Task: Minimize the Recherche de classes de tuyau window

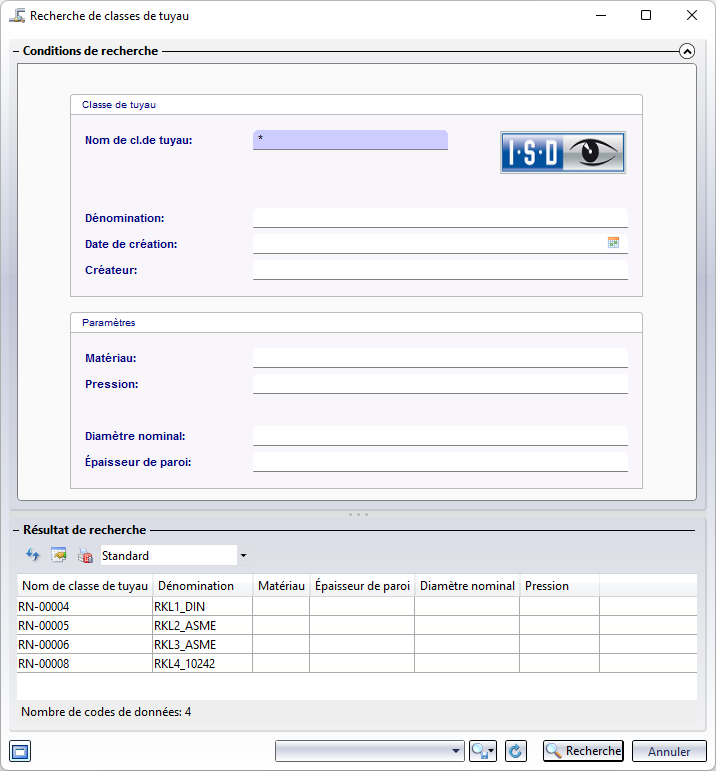Action: 600,15
